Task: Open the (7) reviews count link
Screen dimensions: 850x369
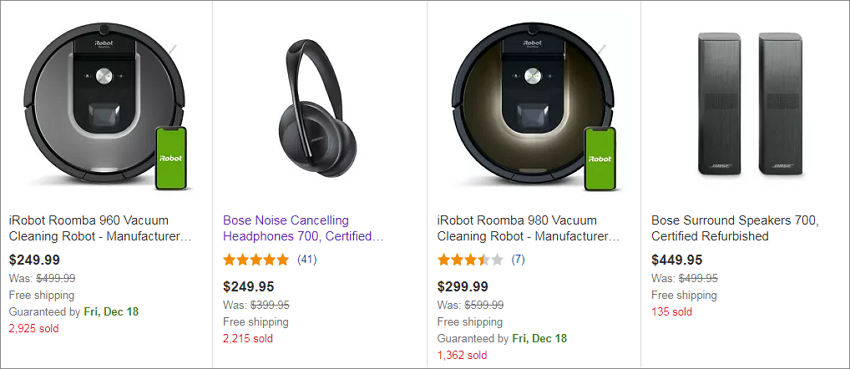Action: pyautogui.click(x=518, y=260)
